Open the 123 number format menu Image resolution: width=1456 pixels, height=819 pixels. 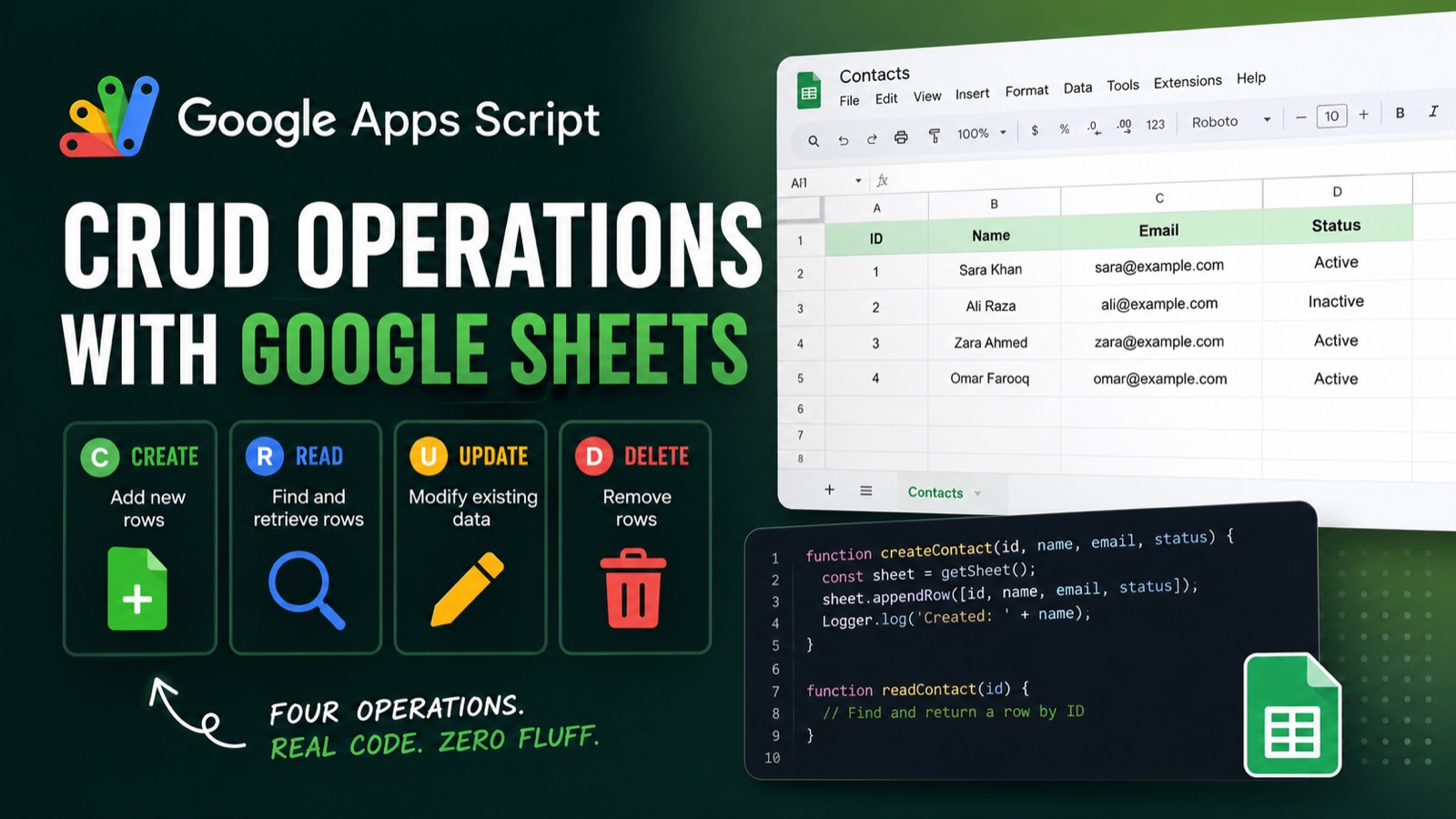coord(1155,125)
